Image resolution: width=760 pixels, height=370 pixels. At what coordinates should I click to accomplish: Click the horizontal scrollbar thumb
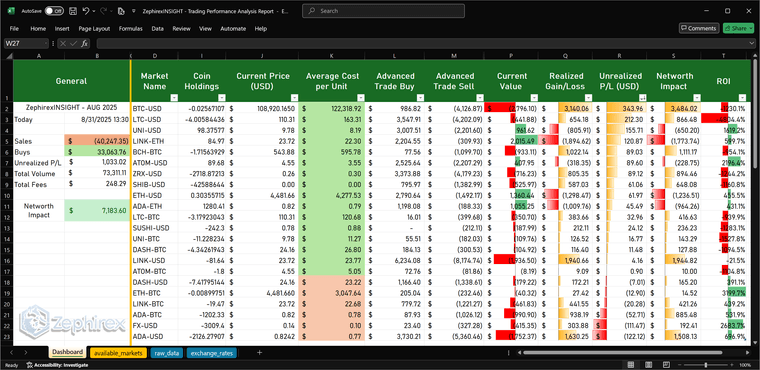[622, 353]
